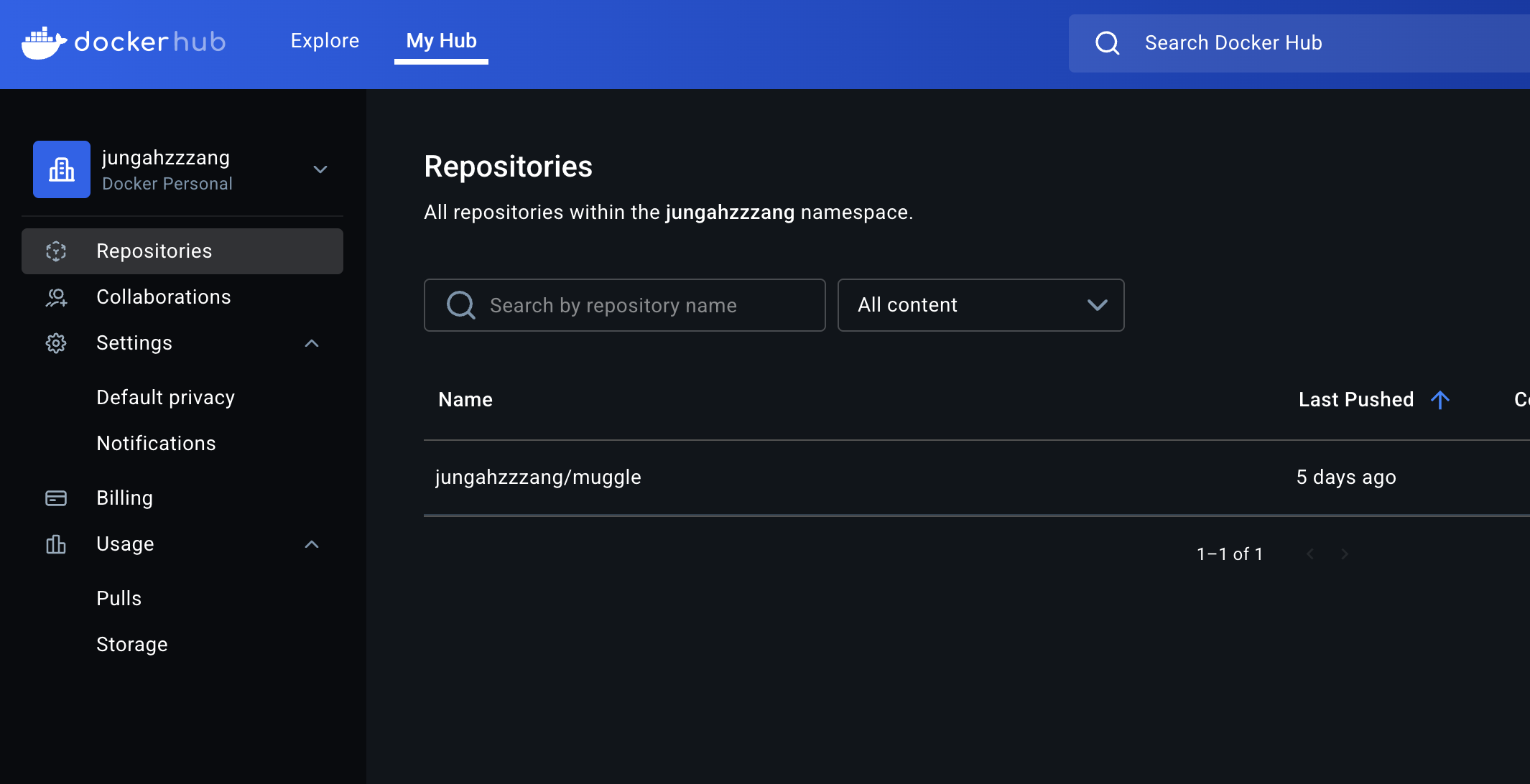Switch to the Explore tab
The height and width of the screenshot is (784, 1530).
coord(325,41)
